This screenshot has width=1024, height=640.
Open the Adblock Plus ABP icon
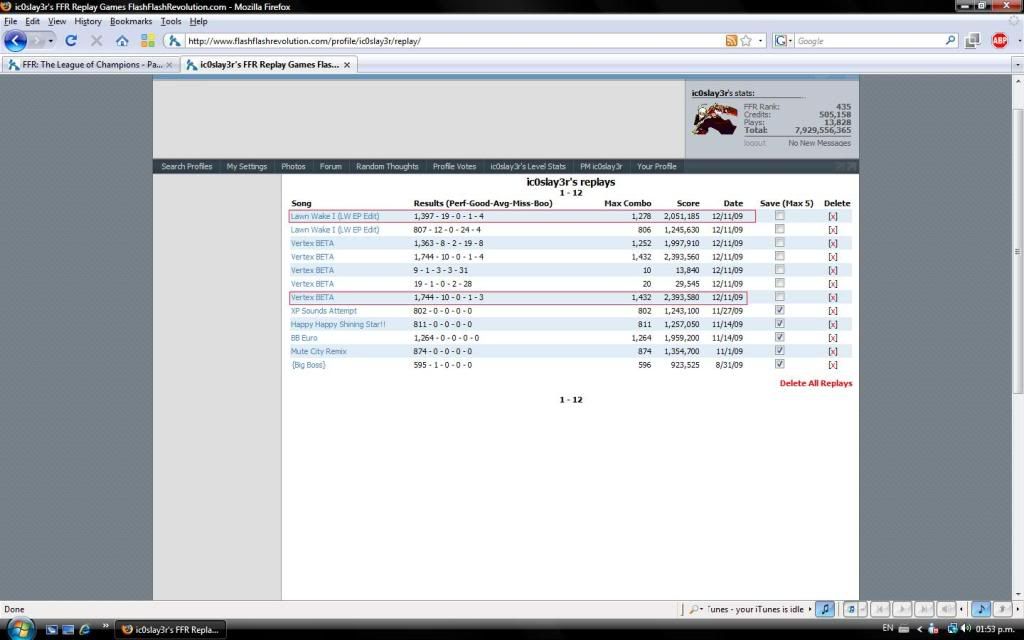pos(999,41)
